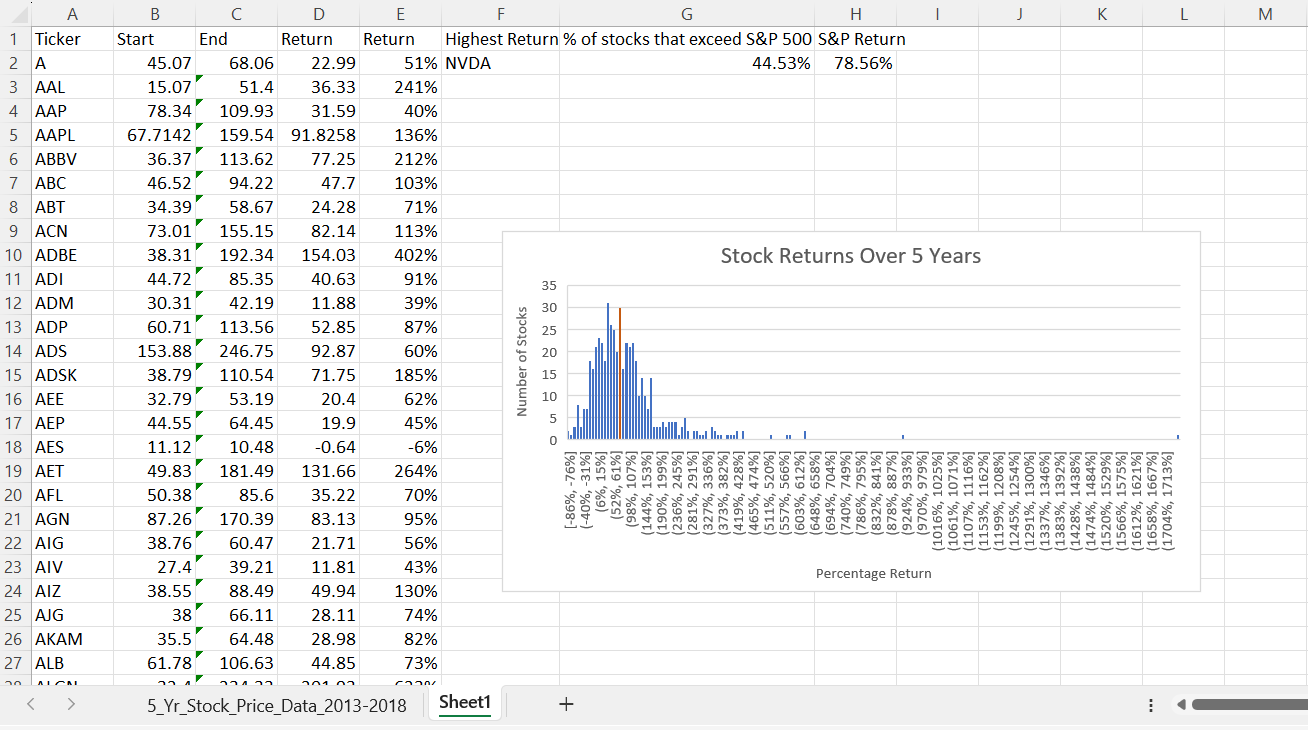Screen dimensions: 1308x730
Task: Select column G header
Action: coord(686,14)
